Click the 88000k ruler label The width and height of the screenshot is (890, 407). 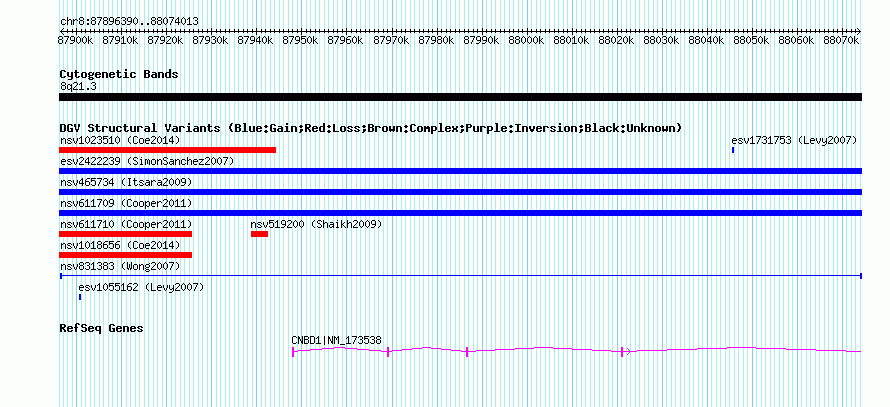526,41
